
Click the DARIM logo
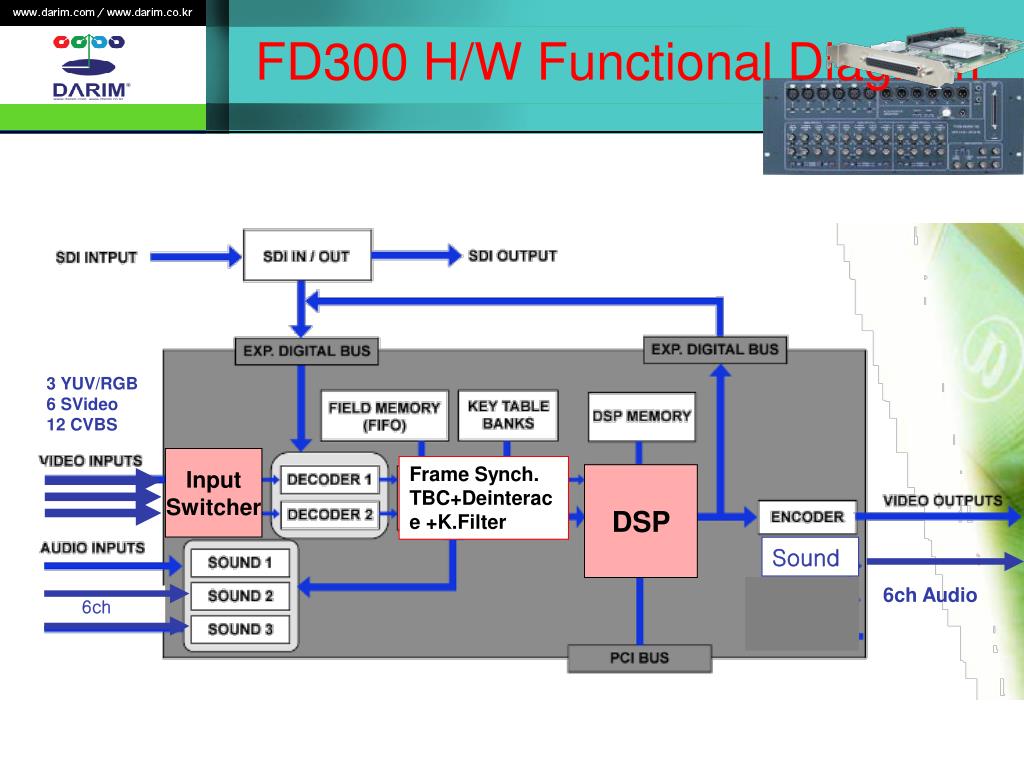(x=90, y=68)
